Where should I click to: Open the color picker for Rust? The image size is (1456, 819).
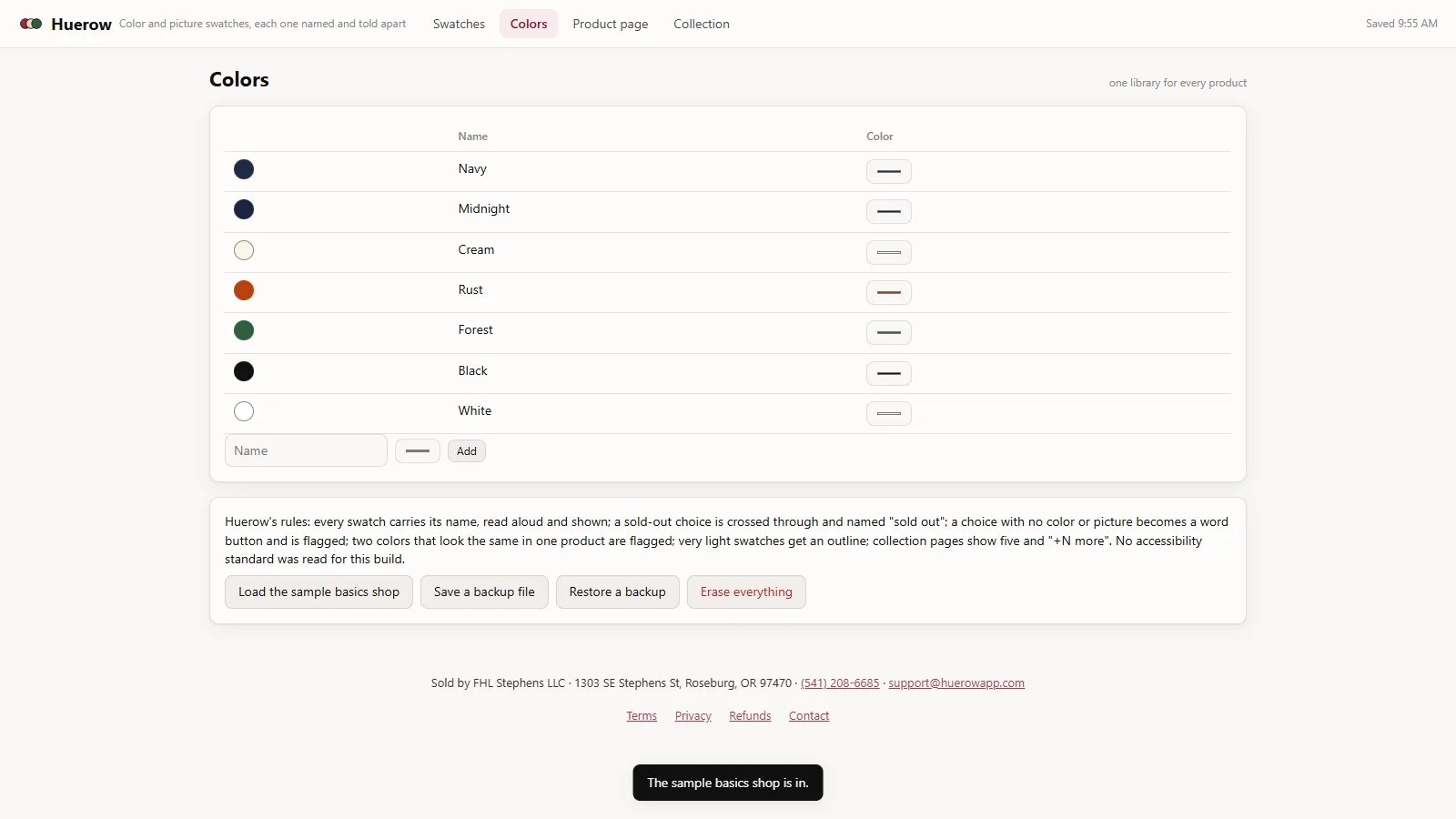pos(889,292)
